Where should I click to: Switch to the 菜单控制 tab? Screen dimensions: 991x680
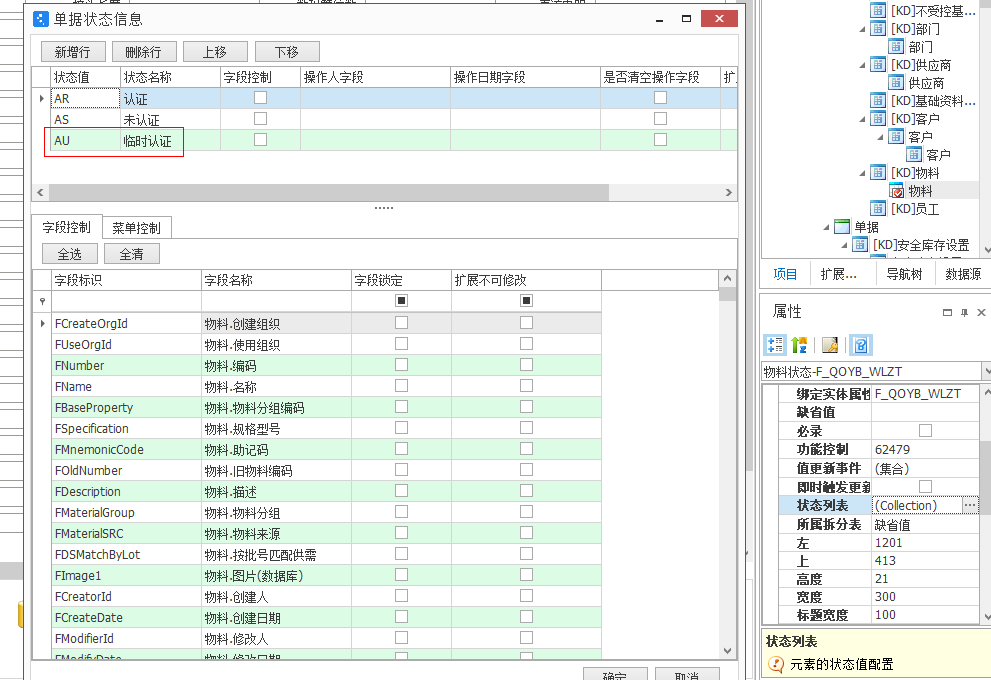point(141,228)
